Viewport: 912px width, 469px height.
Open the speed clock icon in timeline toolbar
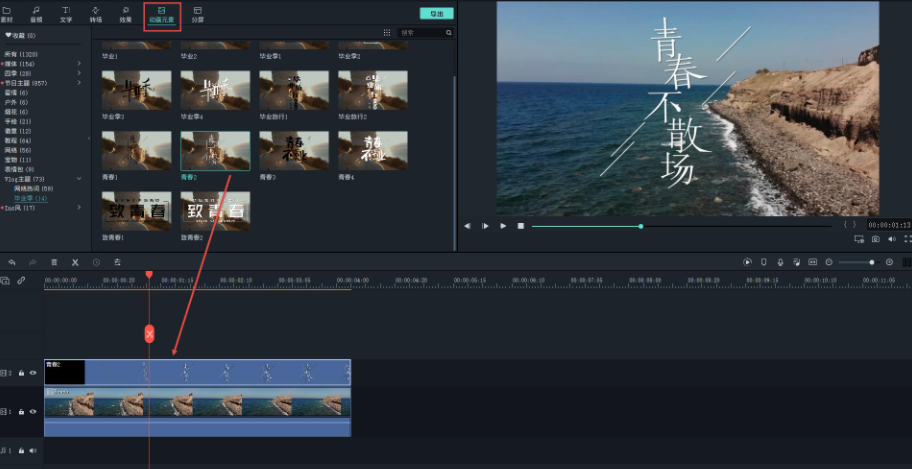[x=96, y=262]
